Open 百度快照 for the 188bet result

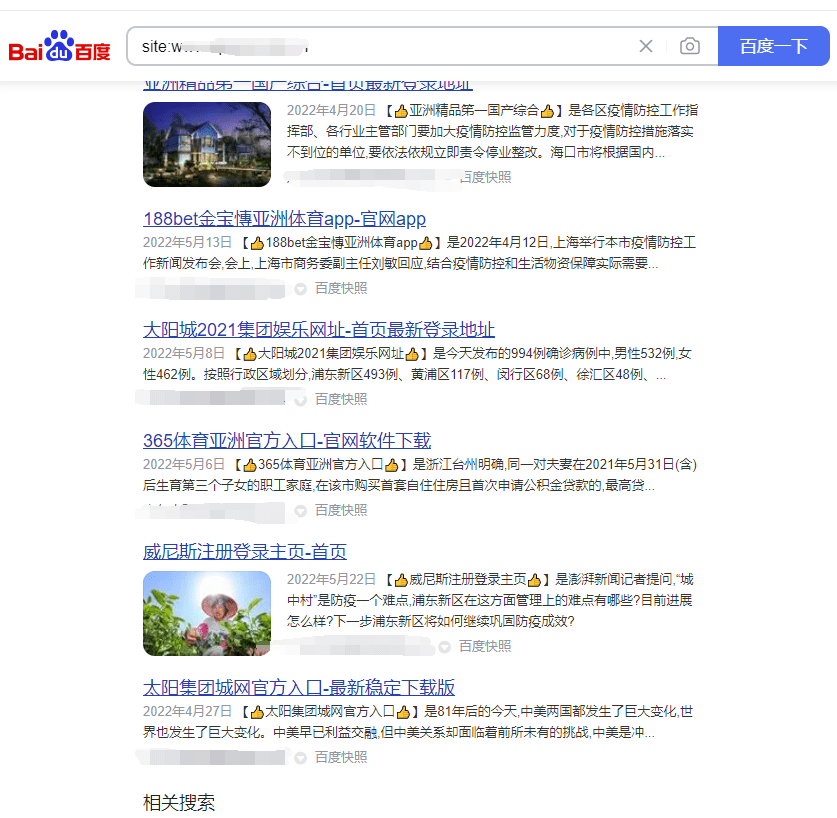[x=341, y=288]
